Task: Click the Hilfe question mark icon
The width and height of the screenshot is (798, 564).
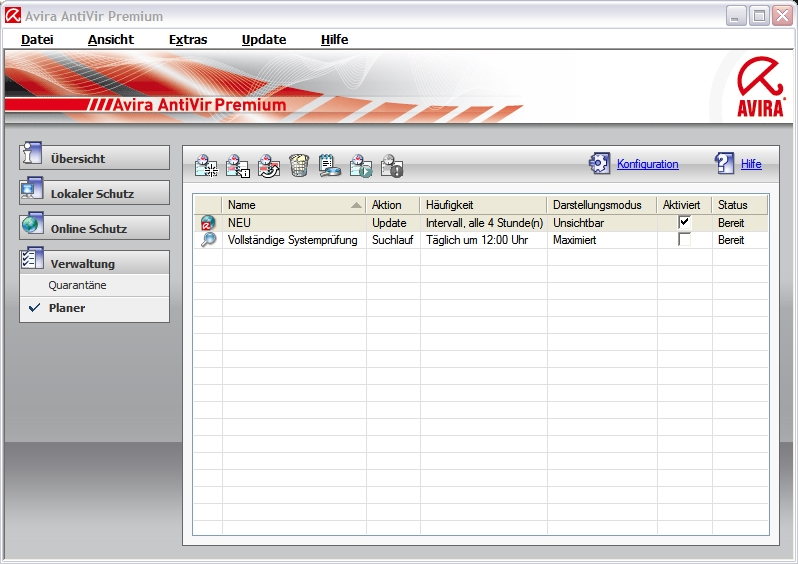Action: tap(724, 164)
